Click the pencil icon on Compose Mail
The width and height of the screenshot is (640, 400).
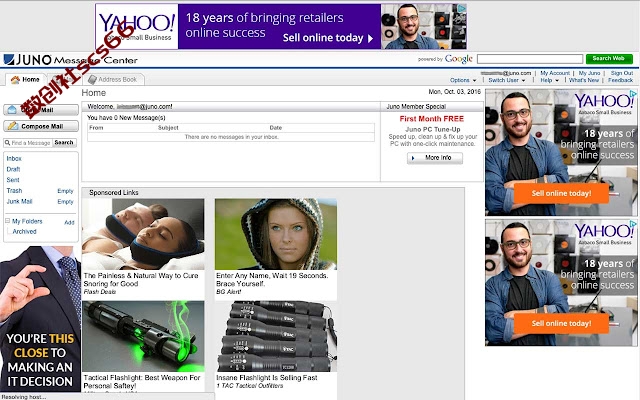point(13,126)
